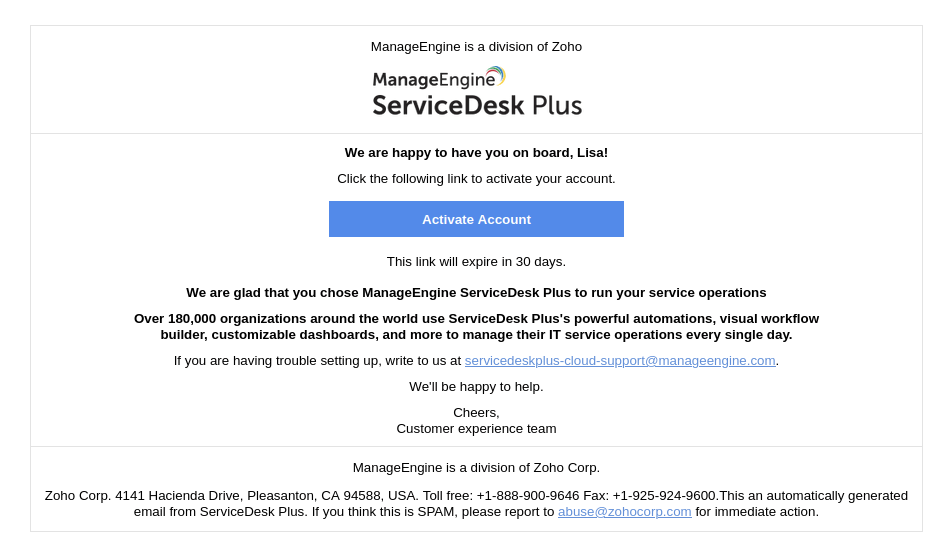943x553 pixels.
Task: Click the 'Over 180,000 organizations' paragraph
Action: 476,326
